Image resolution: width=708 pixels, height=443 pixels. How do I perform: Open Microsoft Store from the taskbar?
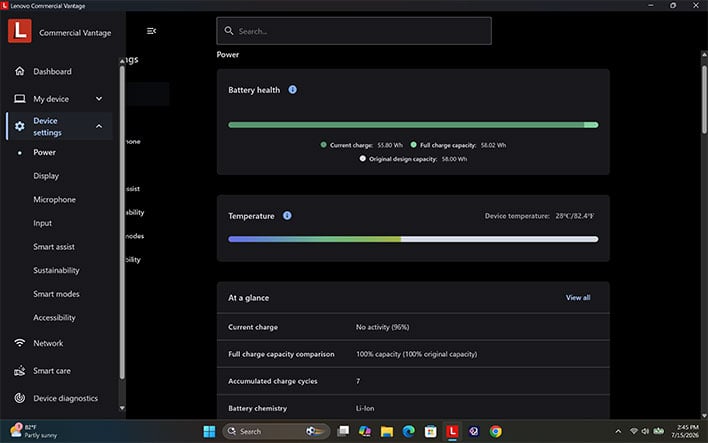(x=430, y=431)
